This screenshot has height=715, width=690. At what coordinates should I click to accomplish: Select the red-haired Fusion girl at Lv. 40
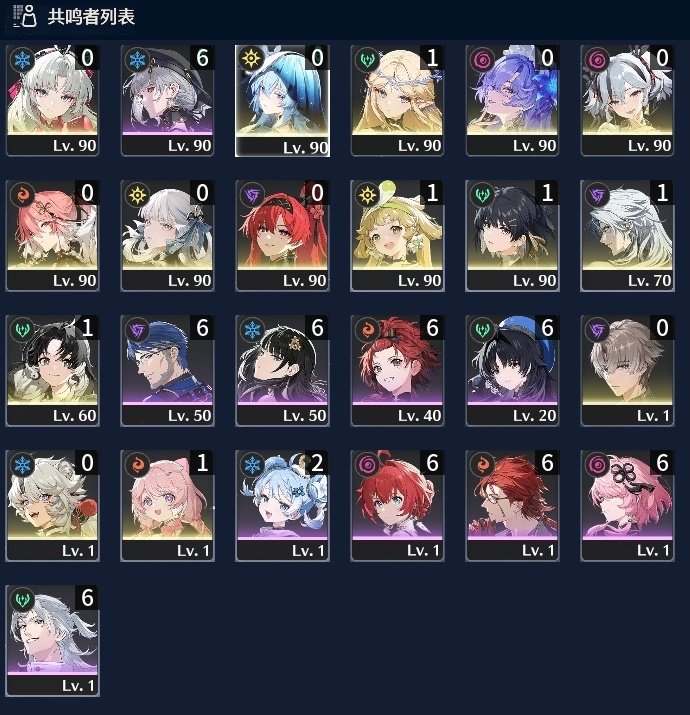(397, 370)
